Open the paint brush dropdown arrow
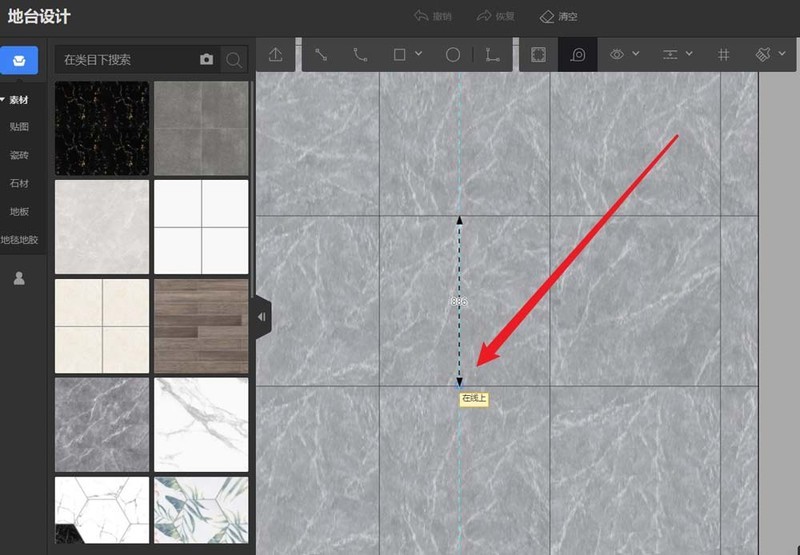This screenshot has width=800, height=555. [x=782, y=53]
